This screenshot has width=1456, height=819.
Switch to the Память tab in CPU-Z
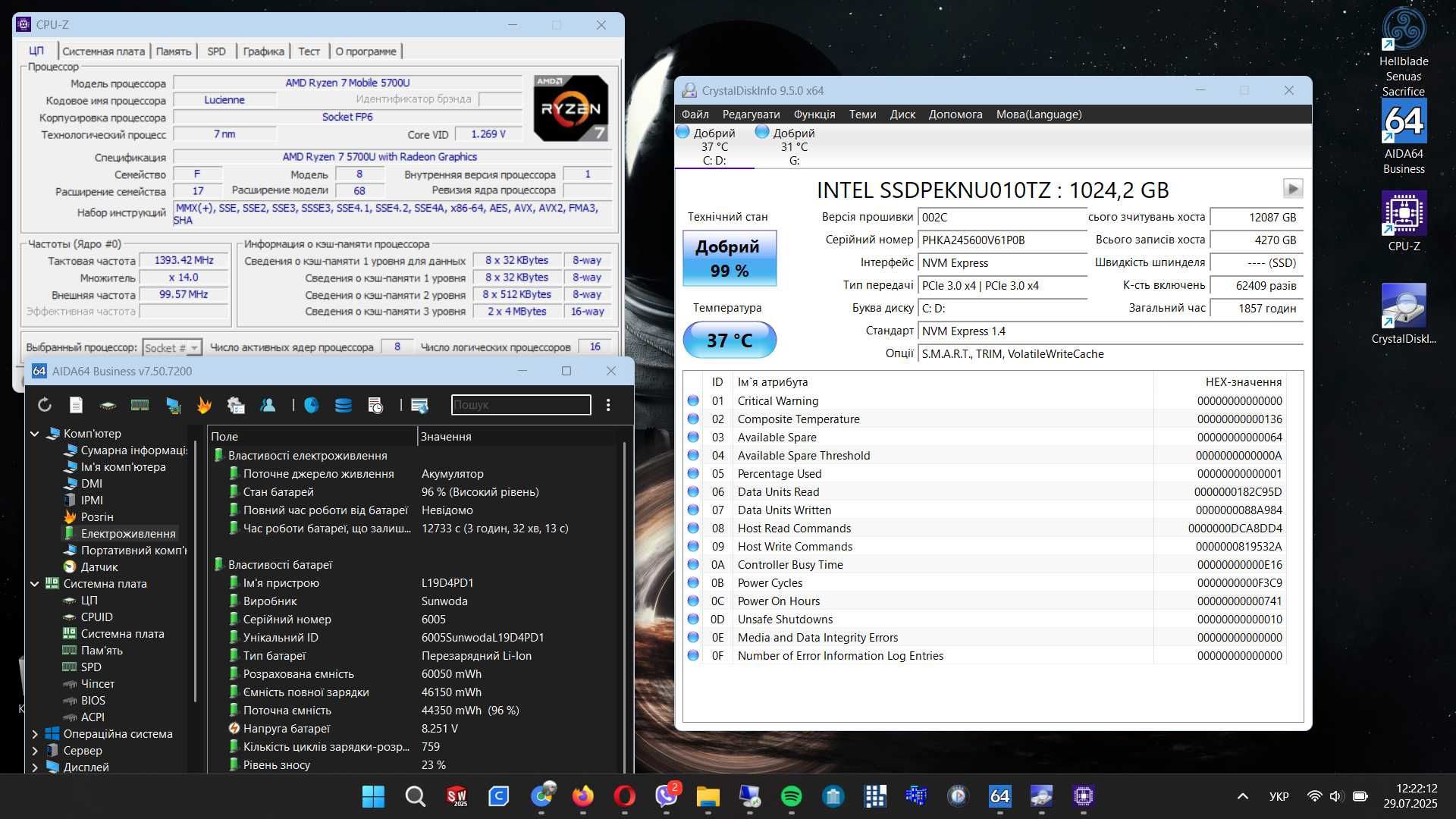[x=174, y=52]
